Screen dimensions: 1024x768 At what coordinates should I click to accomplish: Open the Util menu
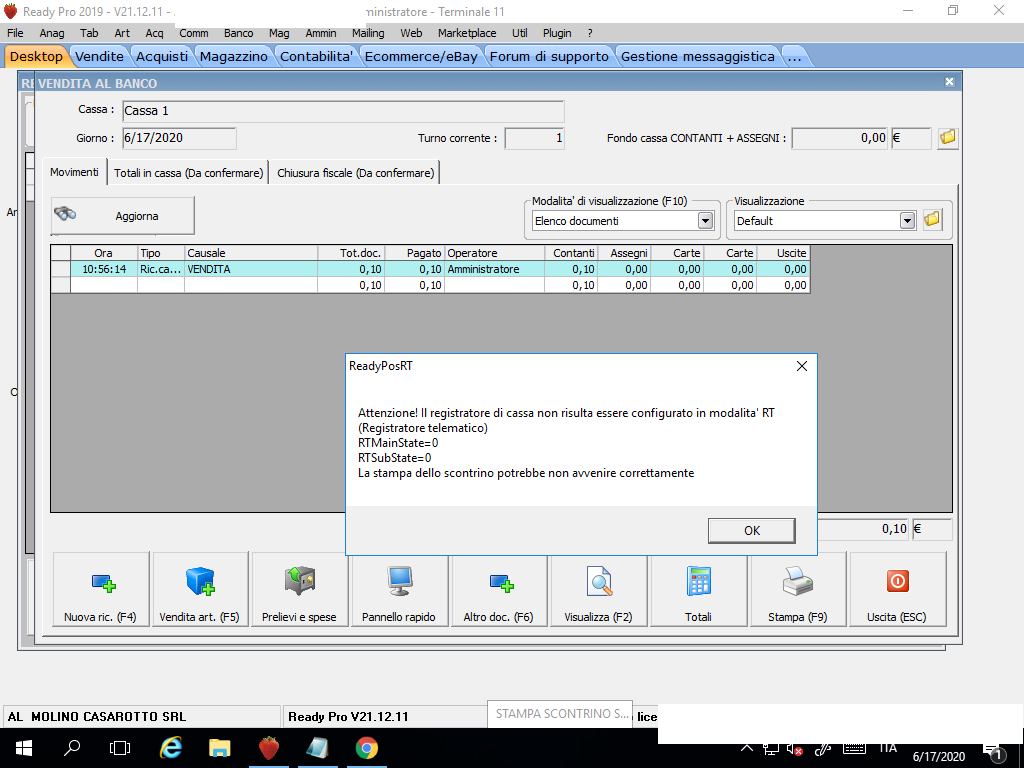coord(520,33)
